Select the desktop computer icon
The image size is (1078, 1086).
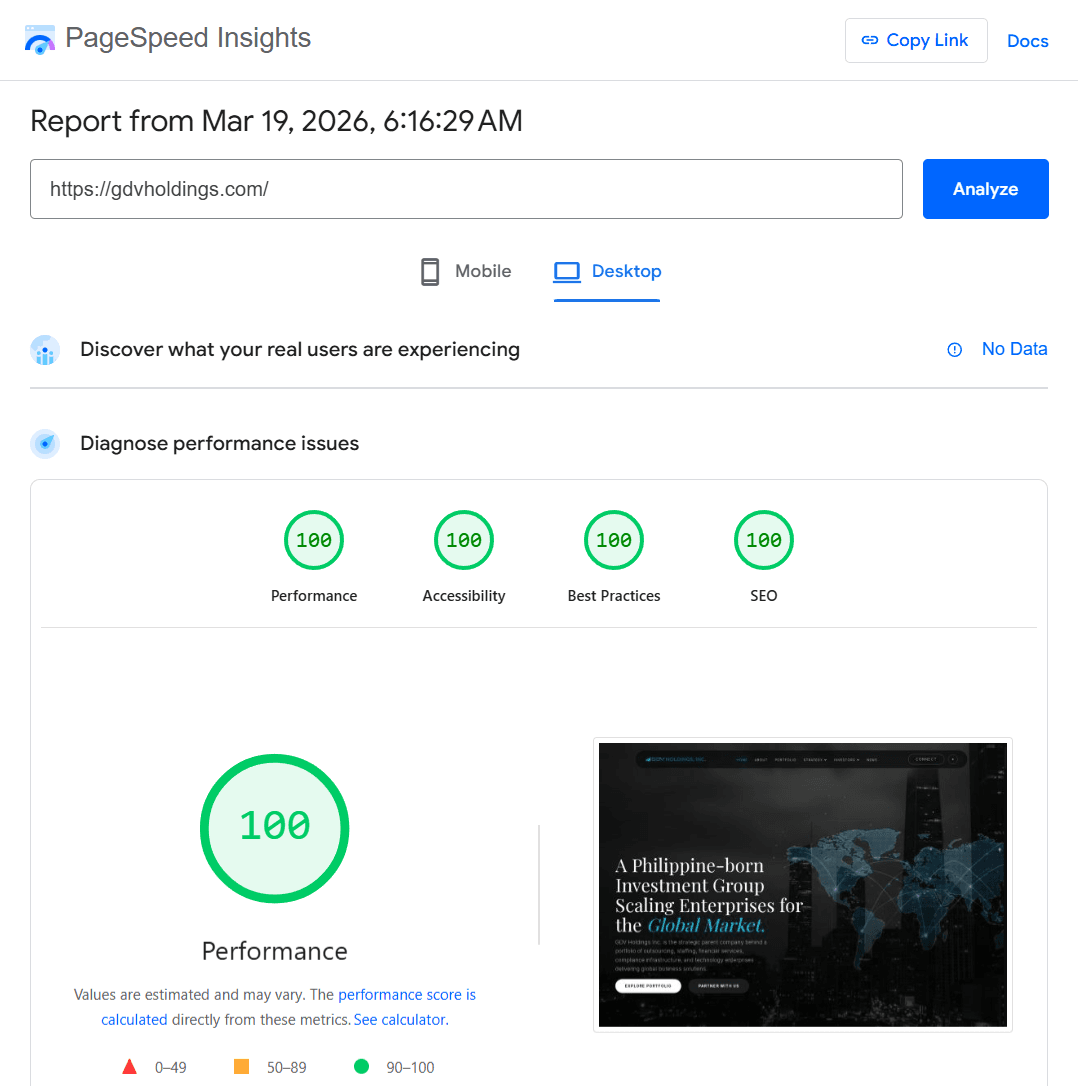pos(567,271)
